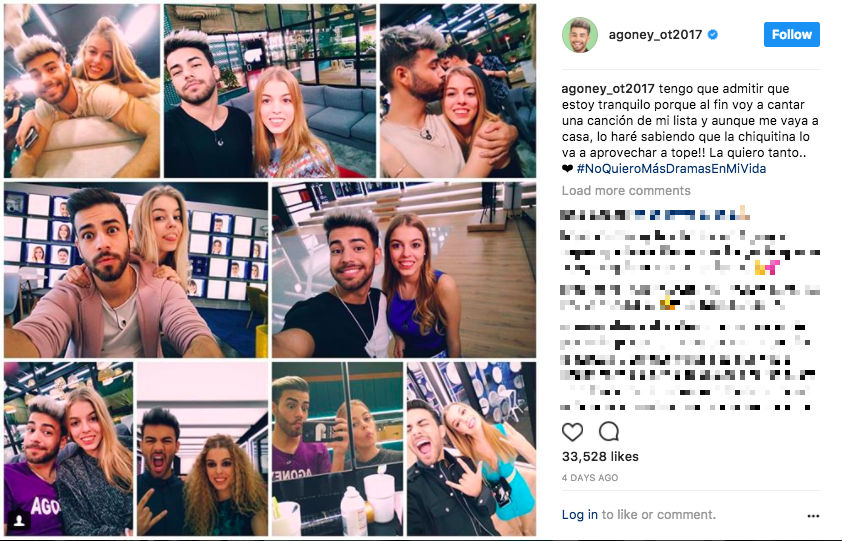Click the blue verified badge
The height and width of the screenshot is (541, 842).
713,35
